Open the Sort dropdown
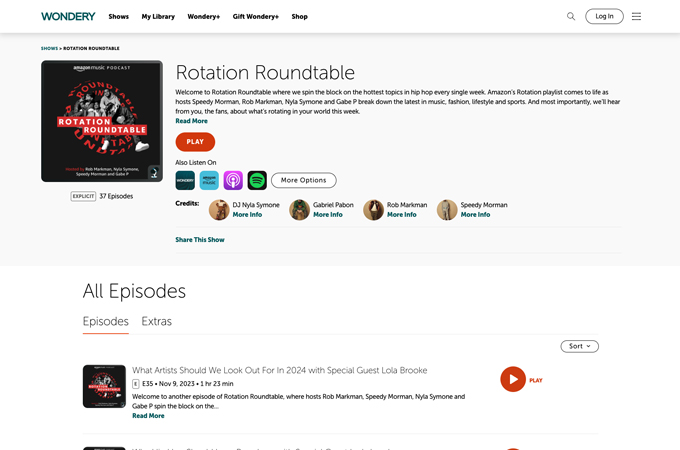This screenshot has width=680, height=450. (x=579, y=346)
